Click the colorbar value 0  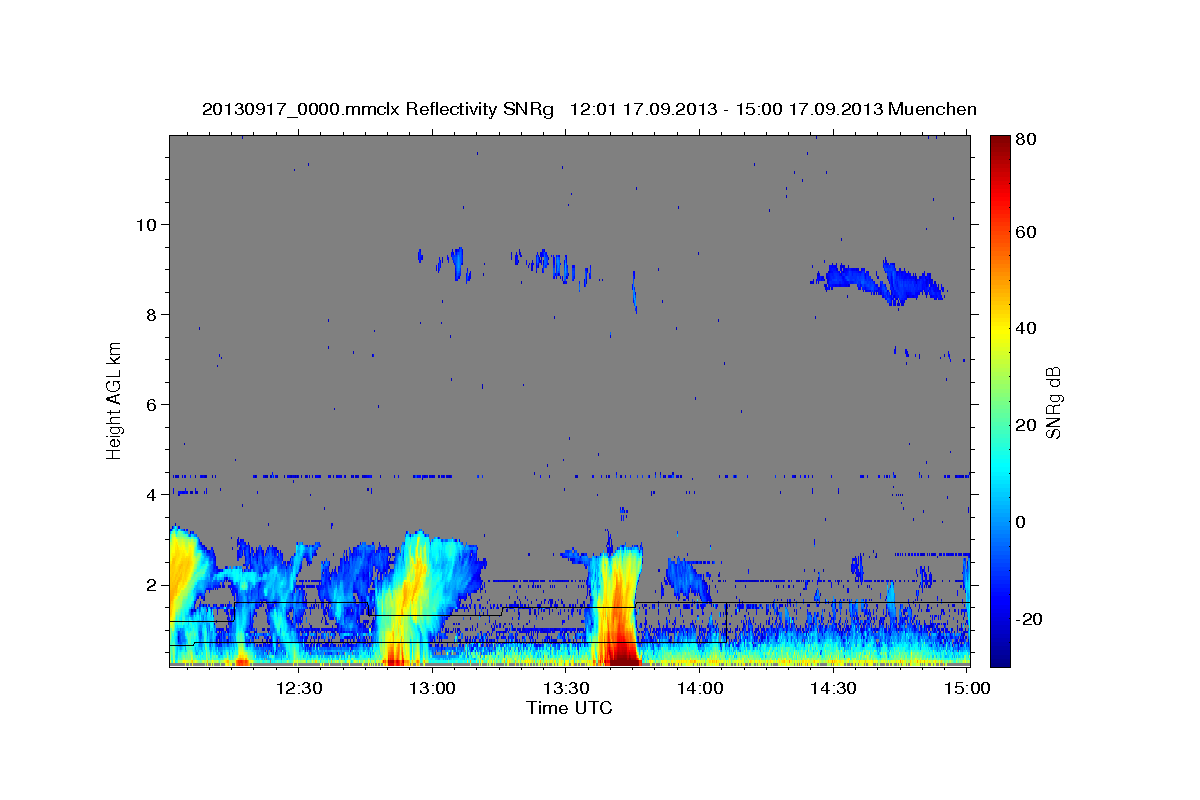1021,522
